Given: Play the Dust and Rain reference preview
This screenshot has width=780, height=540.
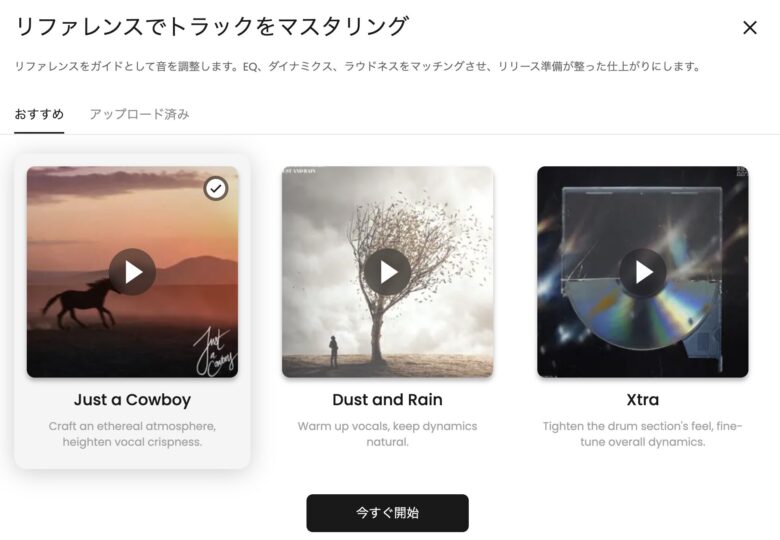Looking at the screenshot, I should pyautogui.click(x=388, y=272).
